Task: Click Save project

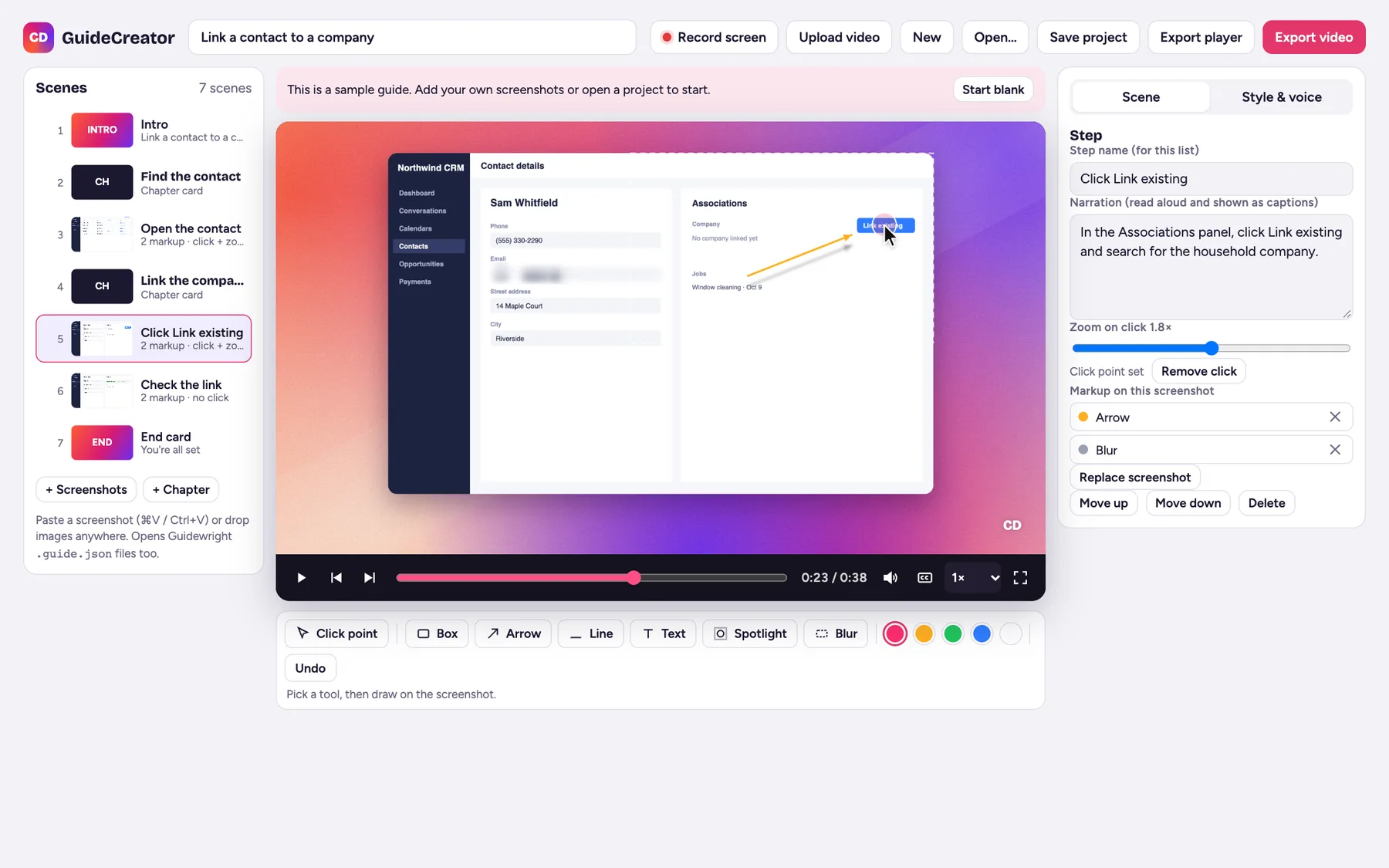Action: [1088, 37]
